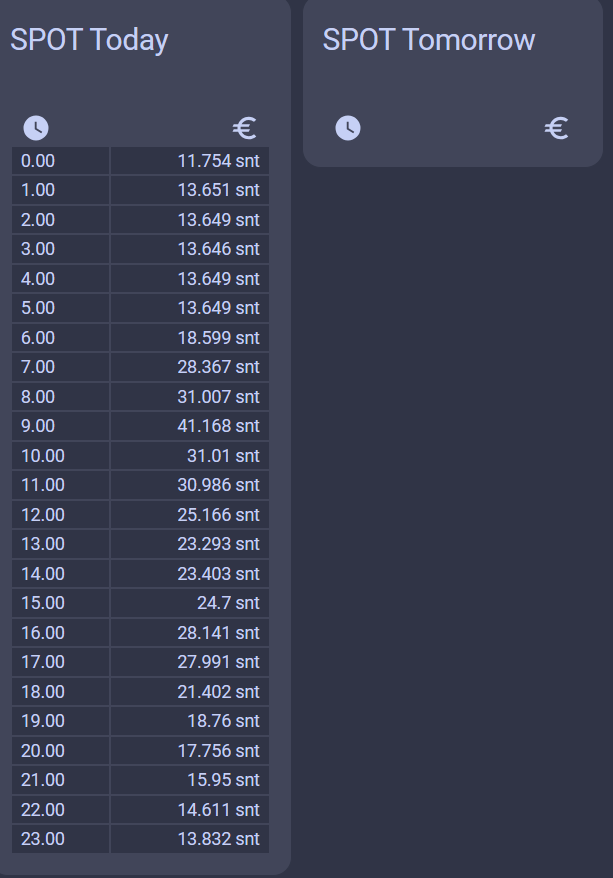Select the 18.76 snt price value

223,721
